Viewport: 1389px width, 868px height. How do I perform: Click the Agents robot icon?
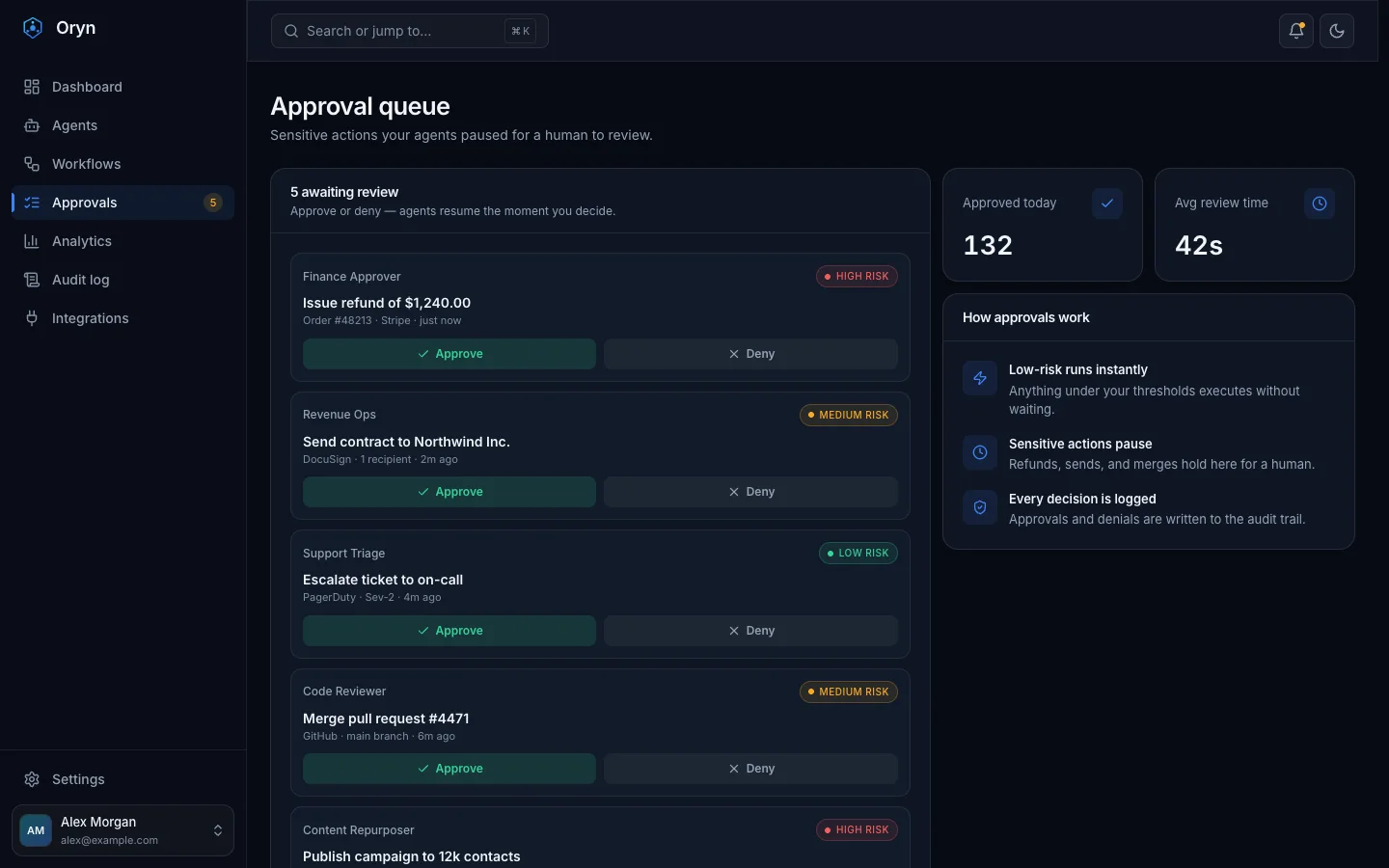(32, 125)
